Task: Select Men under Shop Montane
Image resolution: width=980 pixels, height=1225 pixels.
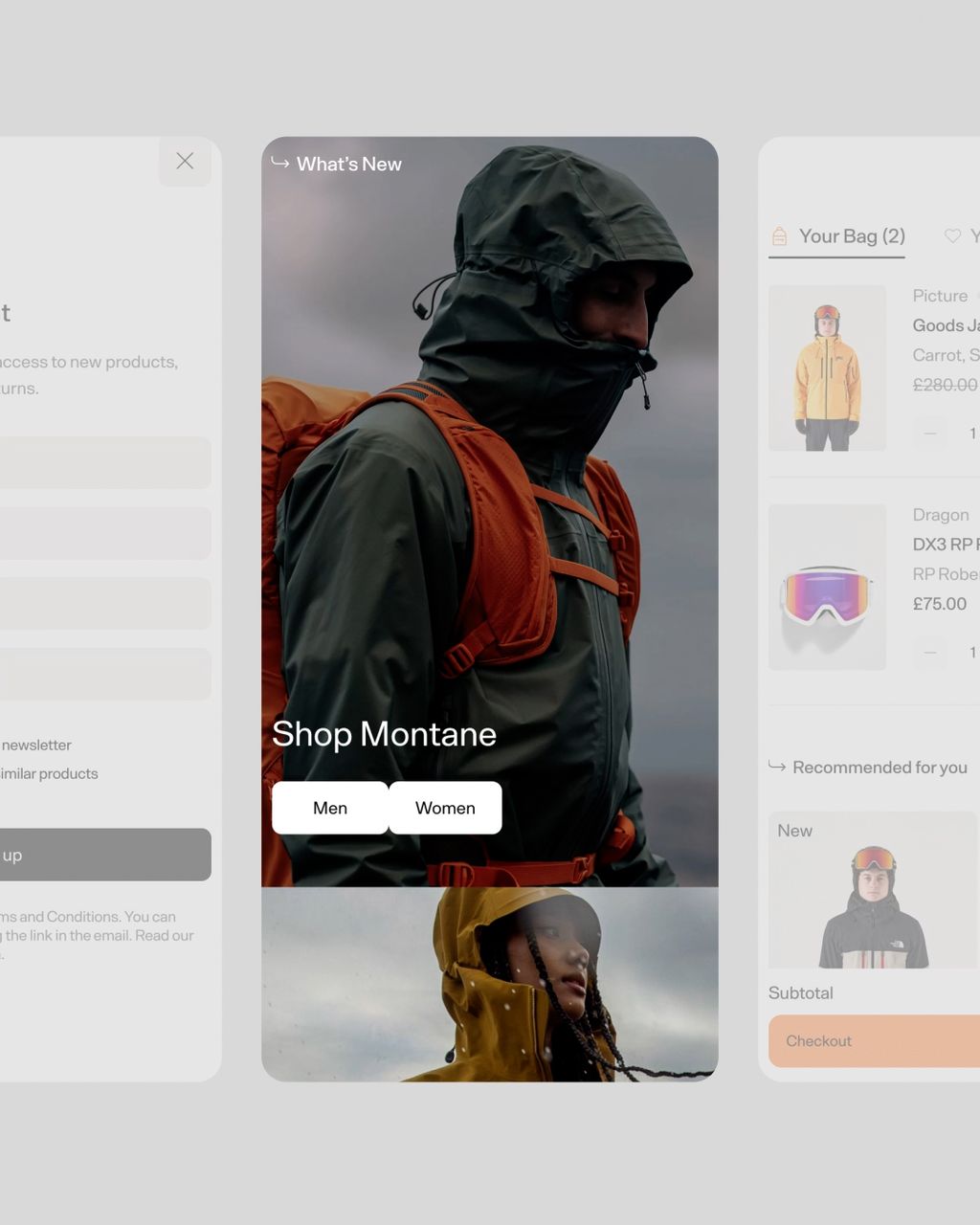Action: tap(330, 808)
